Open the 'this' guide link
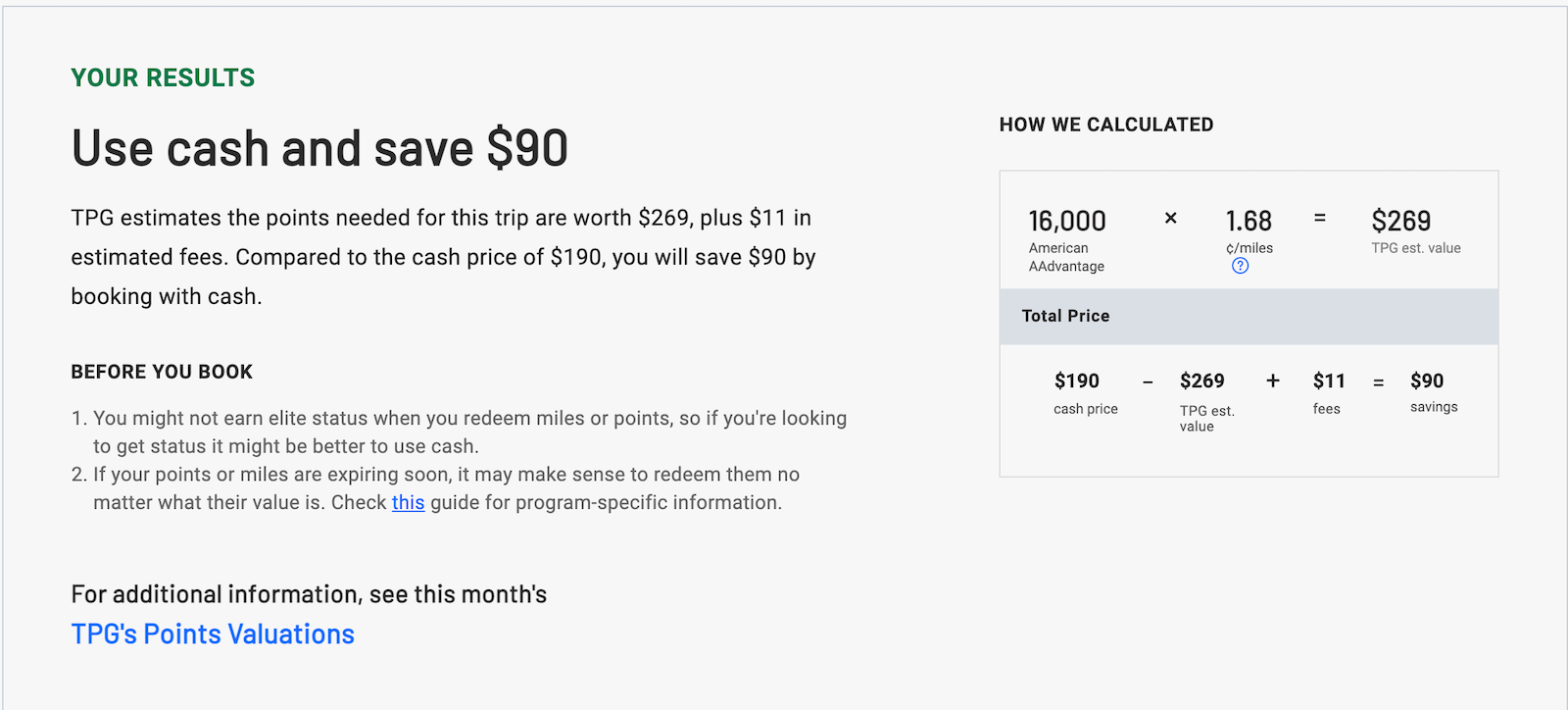1568x710 pixels. 408,503
